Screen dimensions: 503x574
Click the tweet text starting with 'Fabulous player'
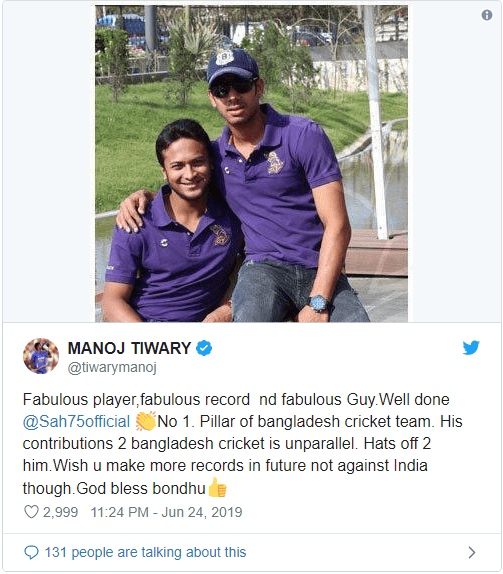click(x=242, y=444)
